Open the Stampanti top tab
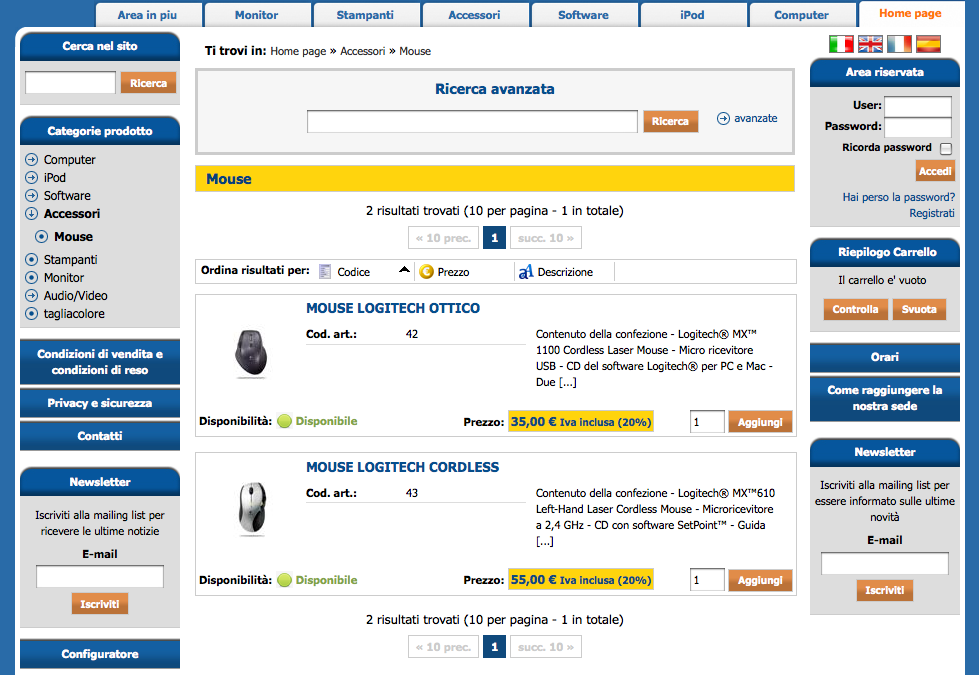The height and width of the screenshot is (675, 979). pyautogui.click(x=365, y=15)
